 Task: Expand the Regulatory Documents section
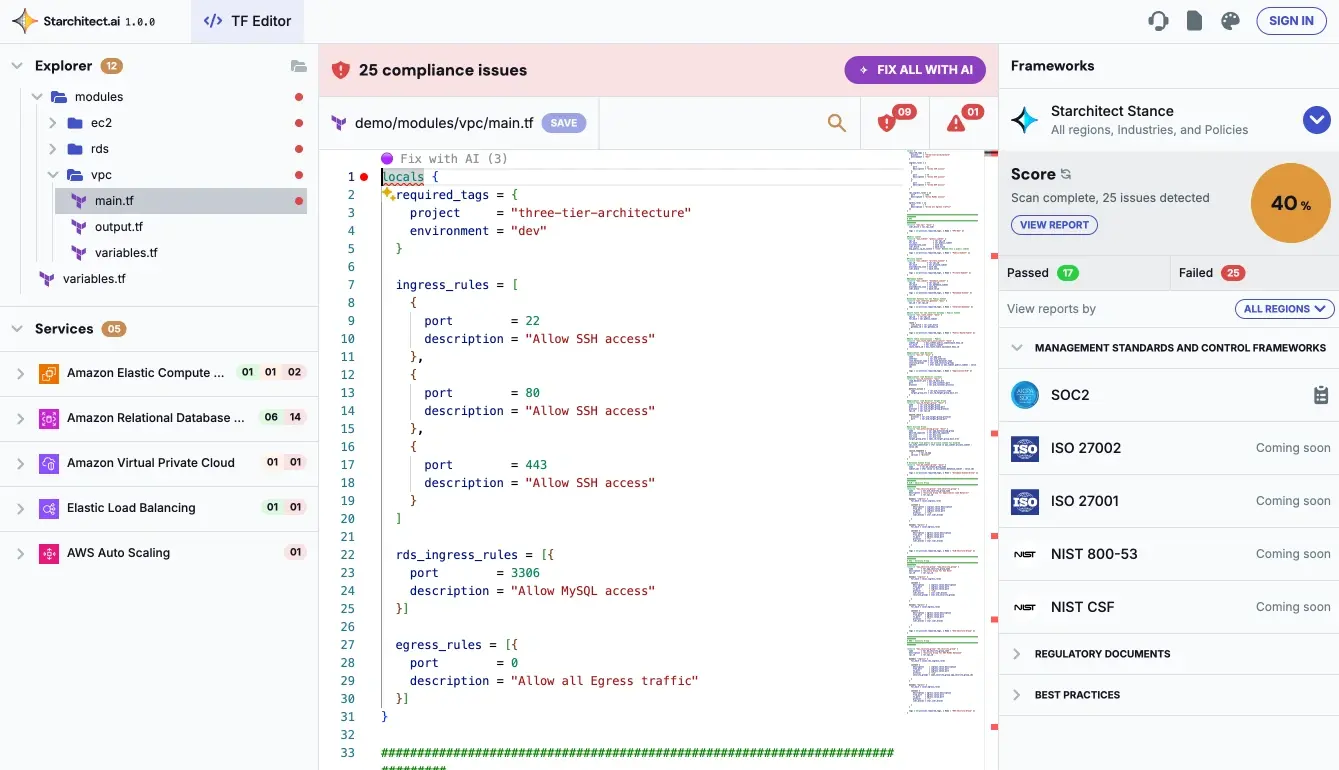1017,654
